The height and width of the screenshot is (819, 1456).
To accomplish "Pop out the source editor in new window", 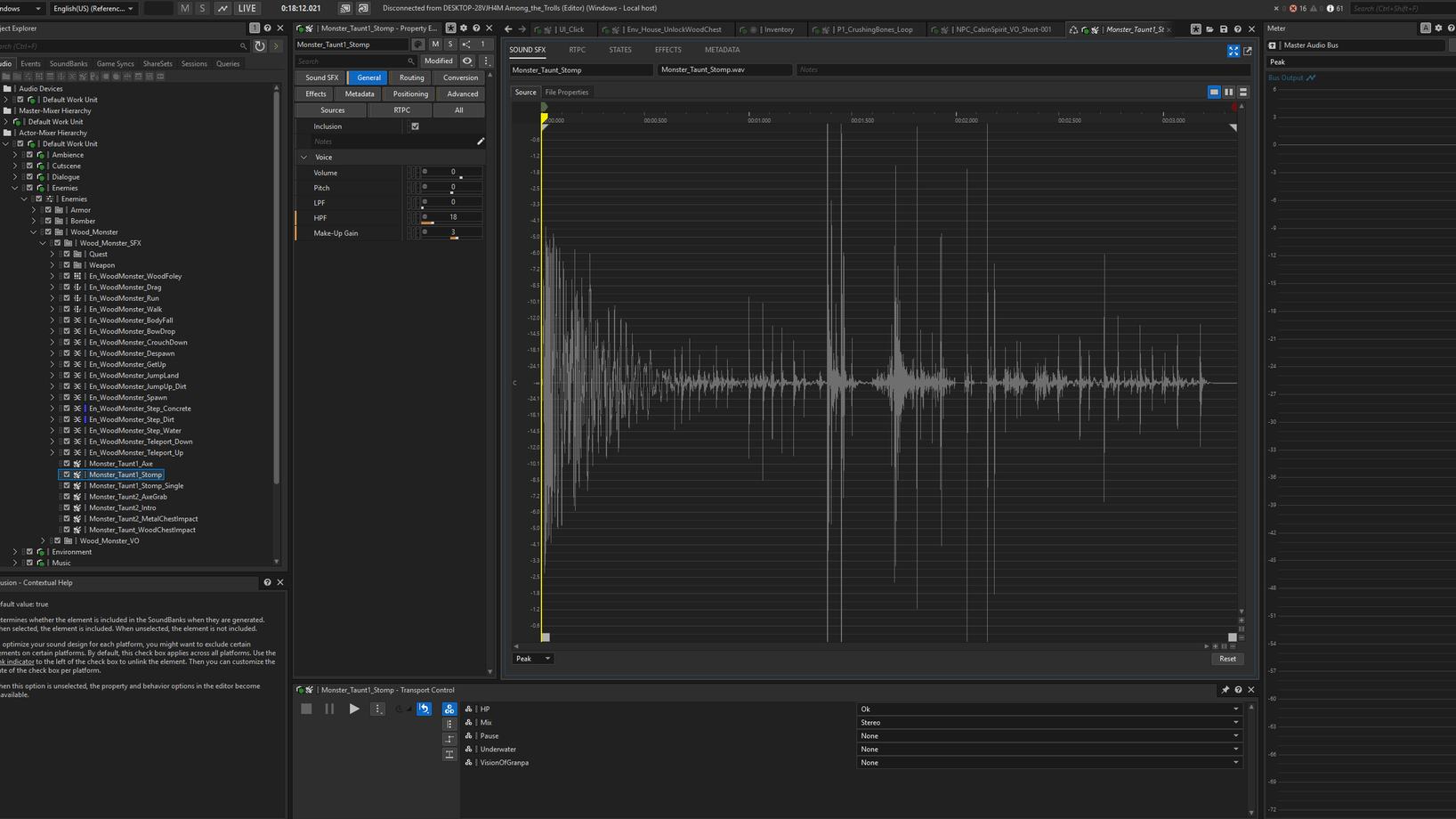I will click(1247, 51).
